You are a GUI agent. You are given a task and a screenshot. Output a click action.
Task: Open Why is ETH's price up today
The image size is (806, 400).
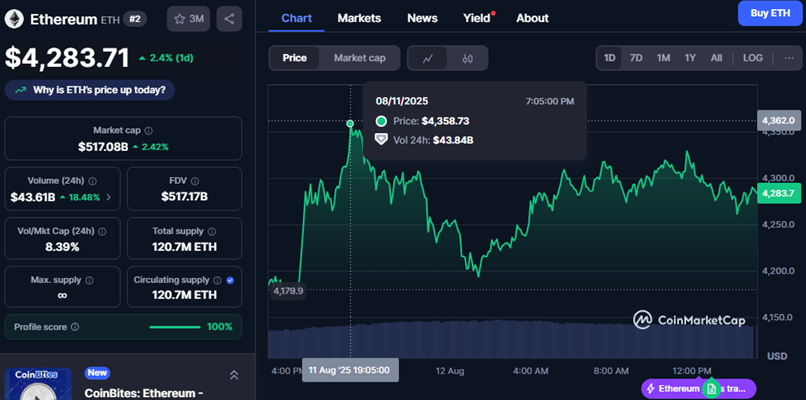[x=90, y=90]
